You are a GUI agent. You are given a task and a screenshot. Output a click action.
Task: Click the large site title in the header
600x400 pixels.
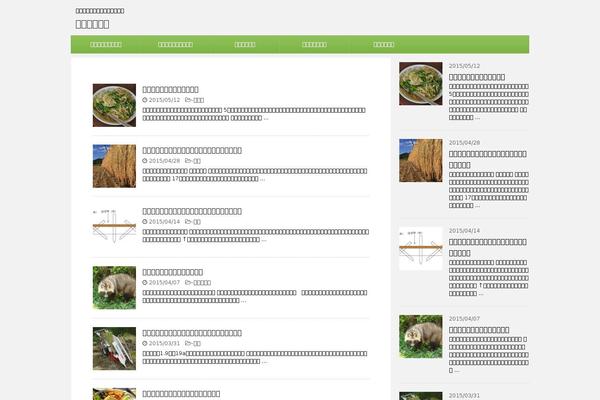[92, 24]
